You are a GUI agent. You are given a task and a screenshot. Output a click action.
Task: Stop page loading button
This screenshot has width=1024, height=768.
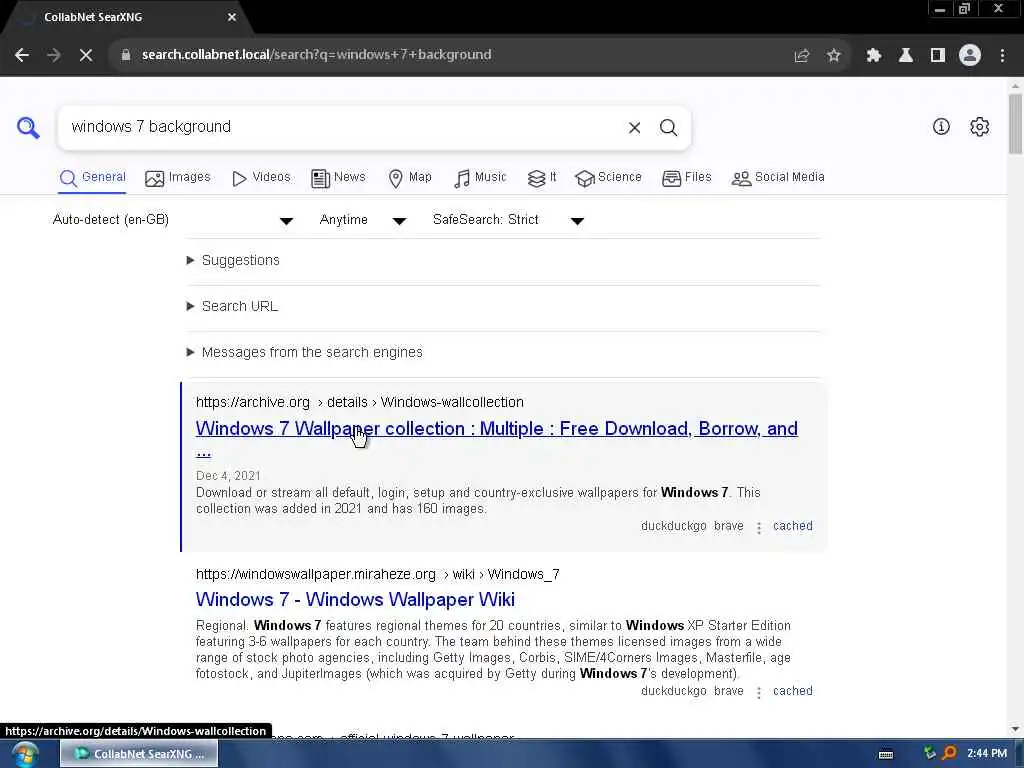click(x=86, y=55)
